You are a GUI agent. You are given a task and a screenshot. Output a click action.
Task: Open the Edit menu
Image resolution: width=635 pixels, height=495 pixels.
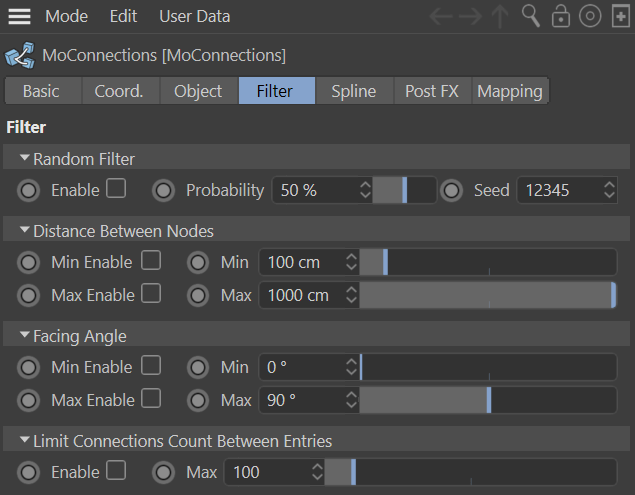[123, 17]
